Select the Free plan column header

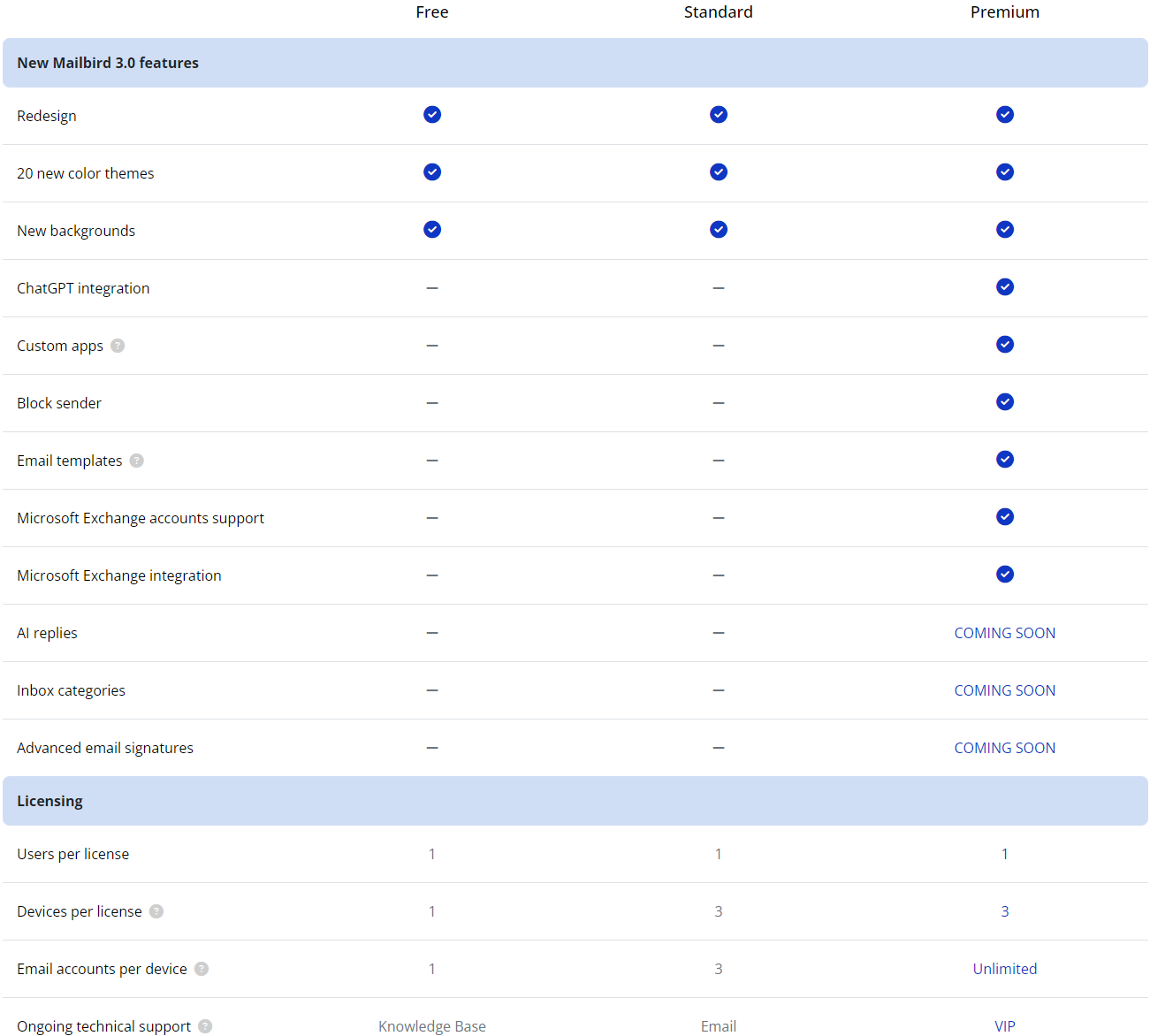point(432,12)
